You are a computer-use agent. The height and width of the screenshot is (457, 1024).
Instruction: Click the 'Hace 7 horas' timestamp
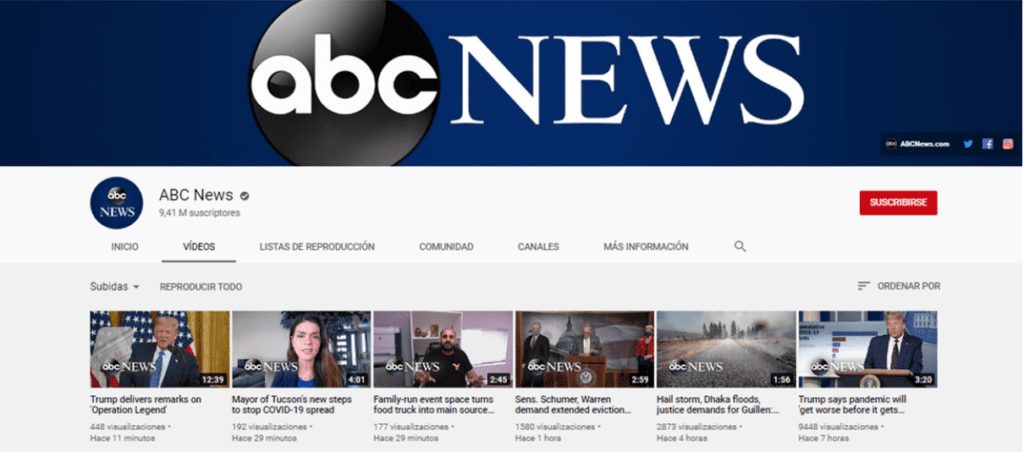[x=824, y=438]
